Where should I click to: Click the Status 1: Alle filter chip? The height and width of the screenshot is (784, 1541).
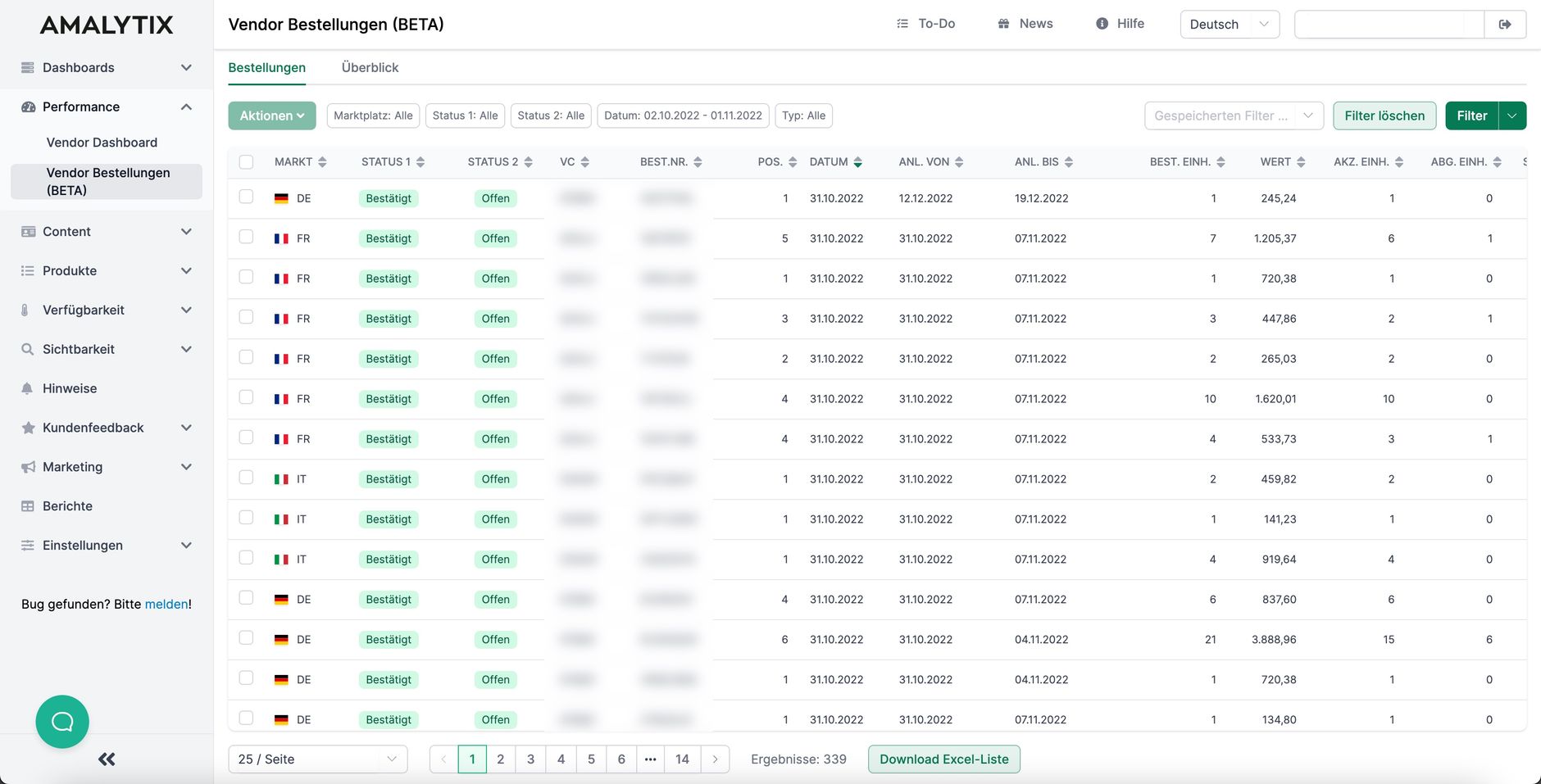coord(465,116)
